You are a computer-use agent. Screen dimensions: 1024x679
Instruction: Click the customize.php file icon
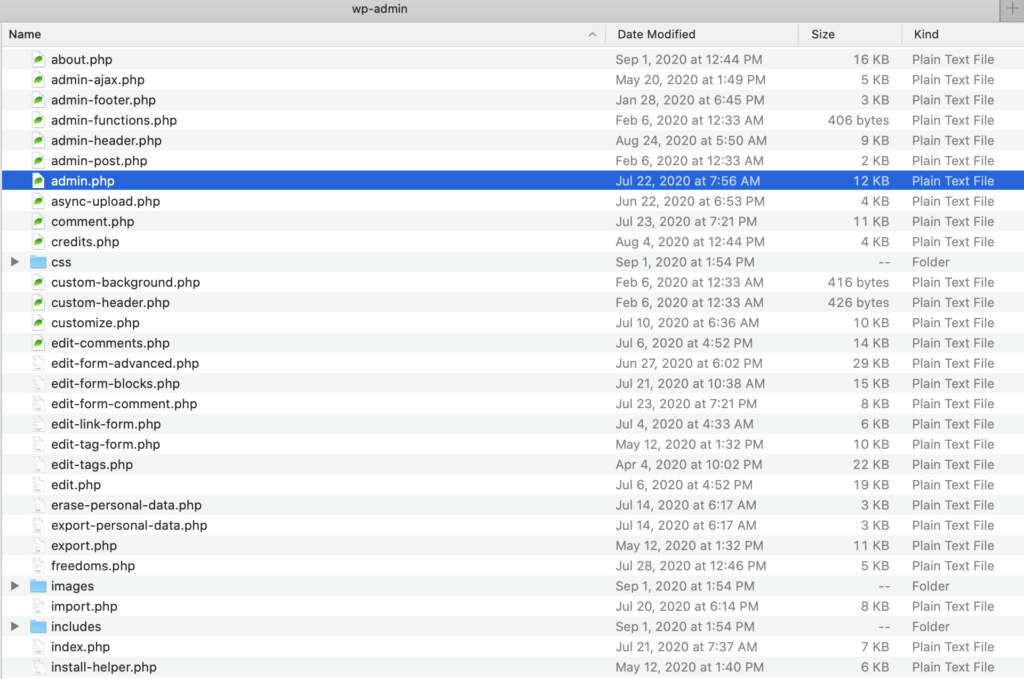click(39, 323)
